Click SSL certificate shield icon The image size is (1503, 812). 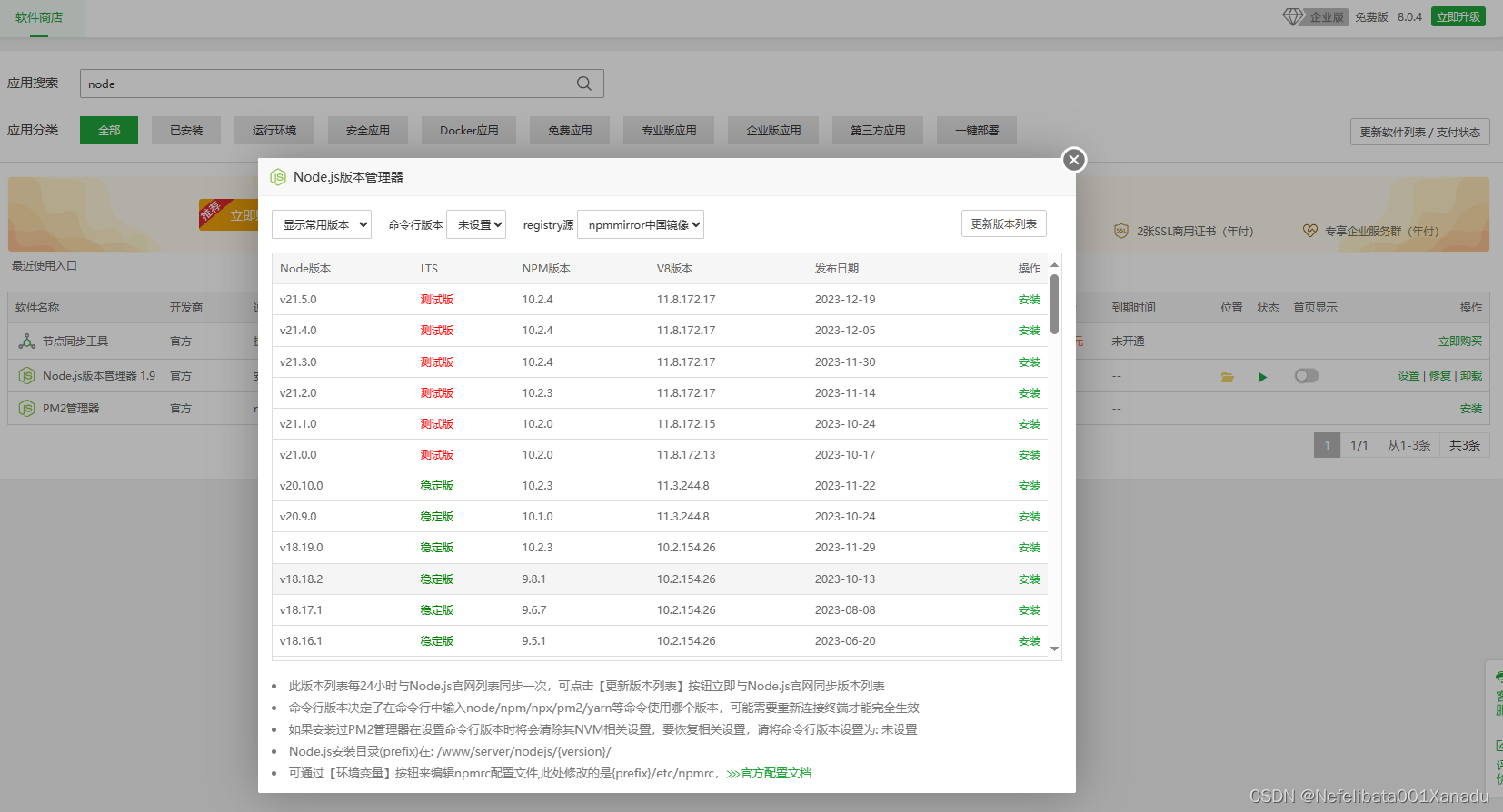coord(1121,231)
